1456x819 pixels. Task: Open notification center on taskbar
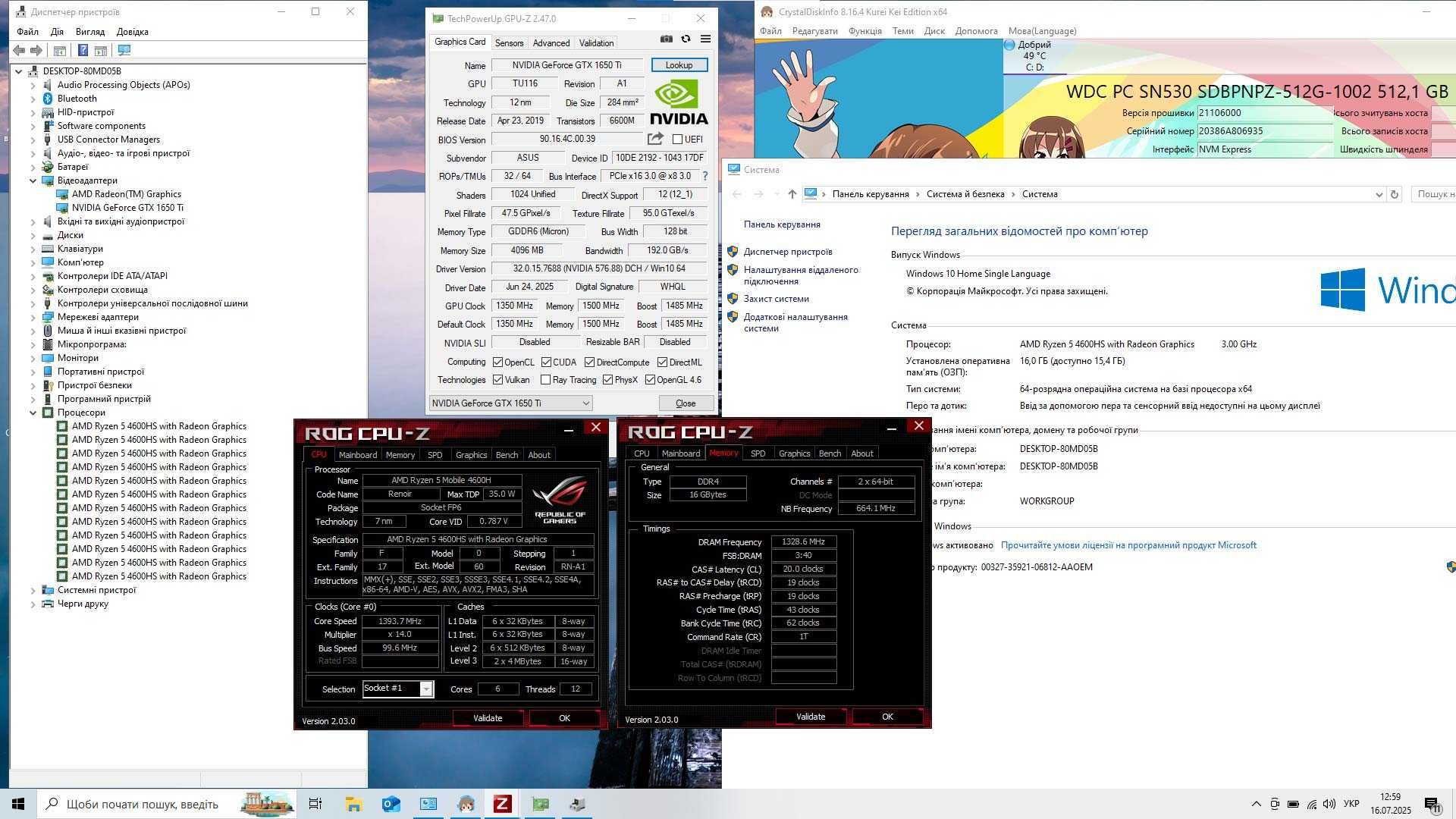1432,805
